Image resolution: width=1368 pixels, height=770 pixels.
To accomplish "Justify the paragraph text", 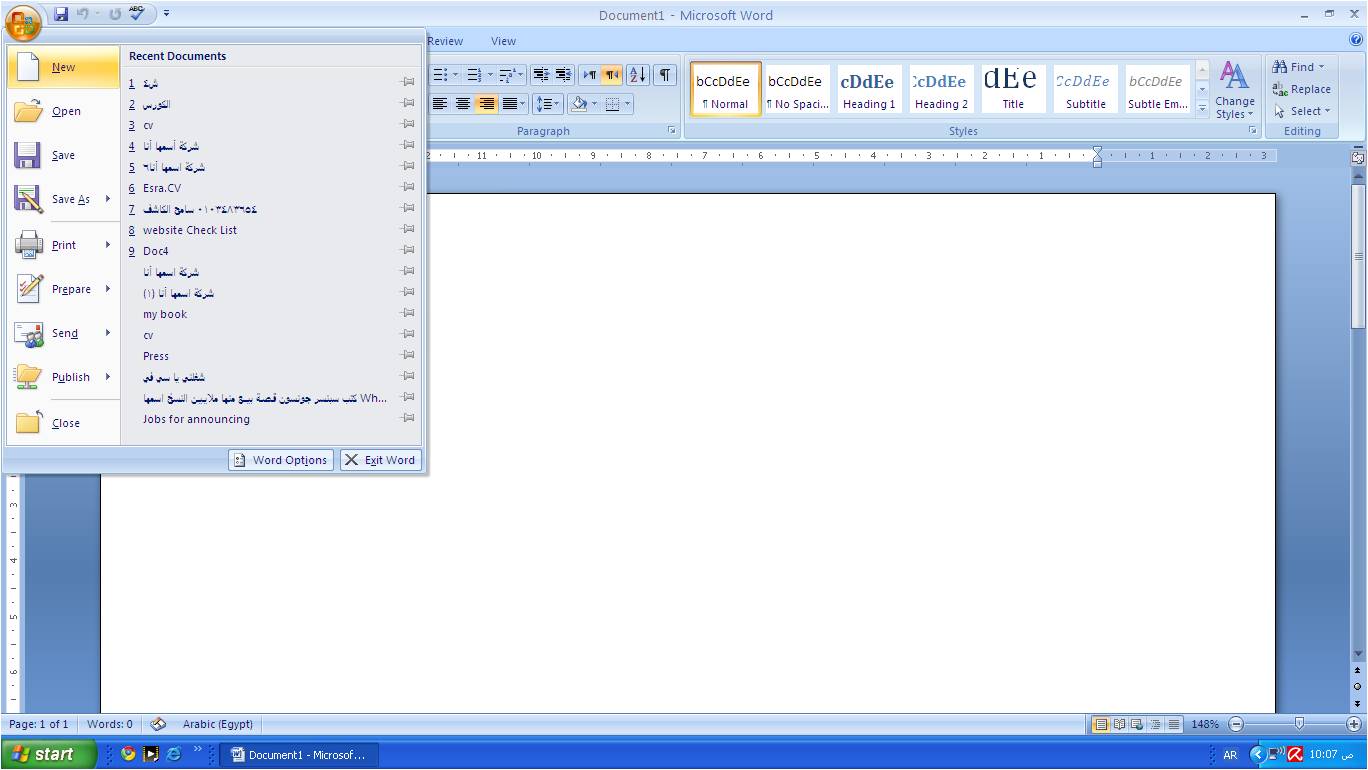I will pyautogui.click(x=510, y=104).
